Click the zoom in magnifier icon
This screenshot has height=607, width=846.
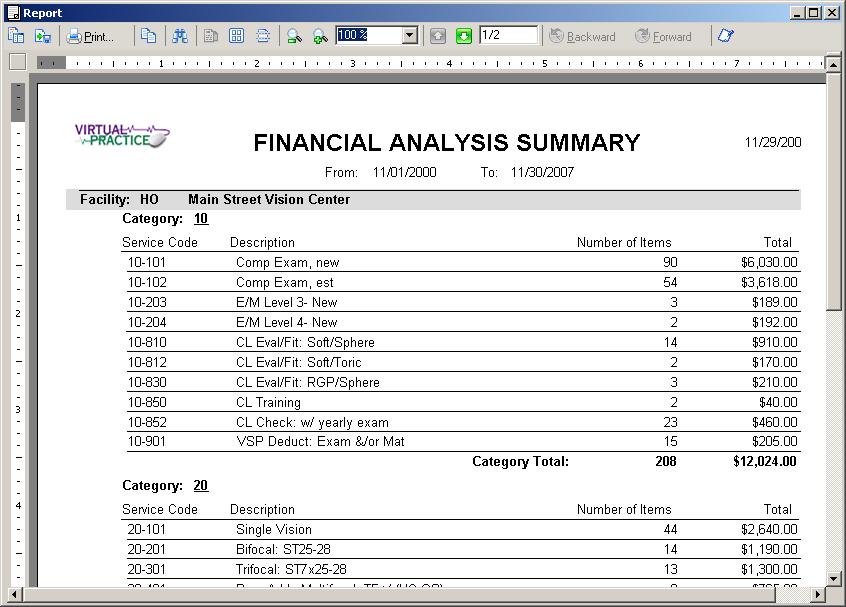(x=320, y=36)
